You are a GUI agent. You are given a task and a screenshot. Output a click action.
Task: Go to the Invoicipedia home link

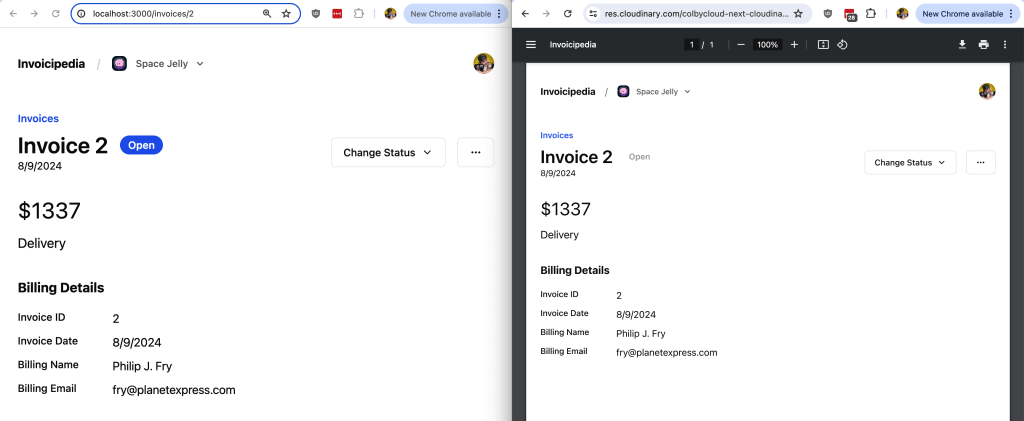tap(52, 63)
